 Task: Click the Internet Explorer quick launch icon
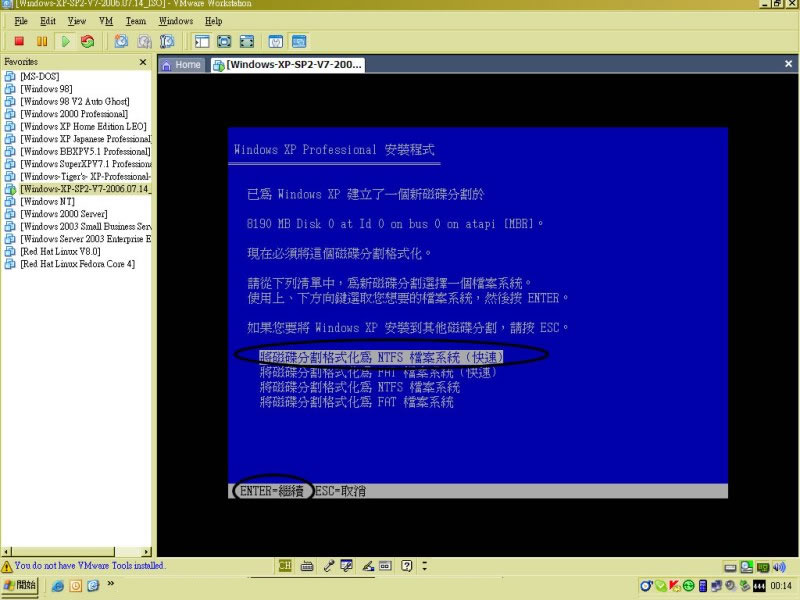58,586
